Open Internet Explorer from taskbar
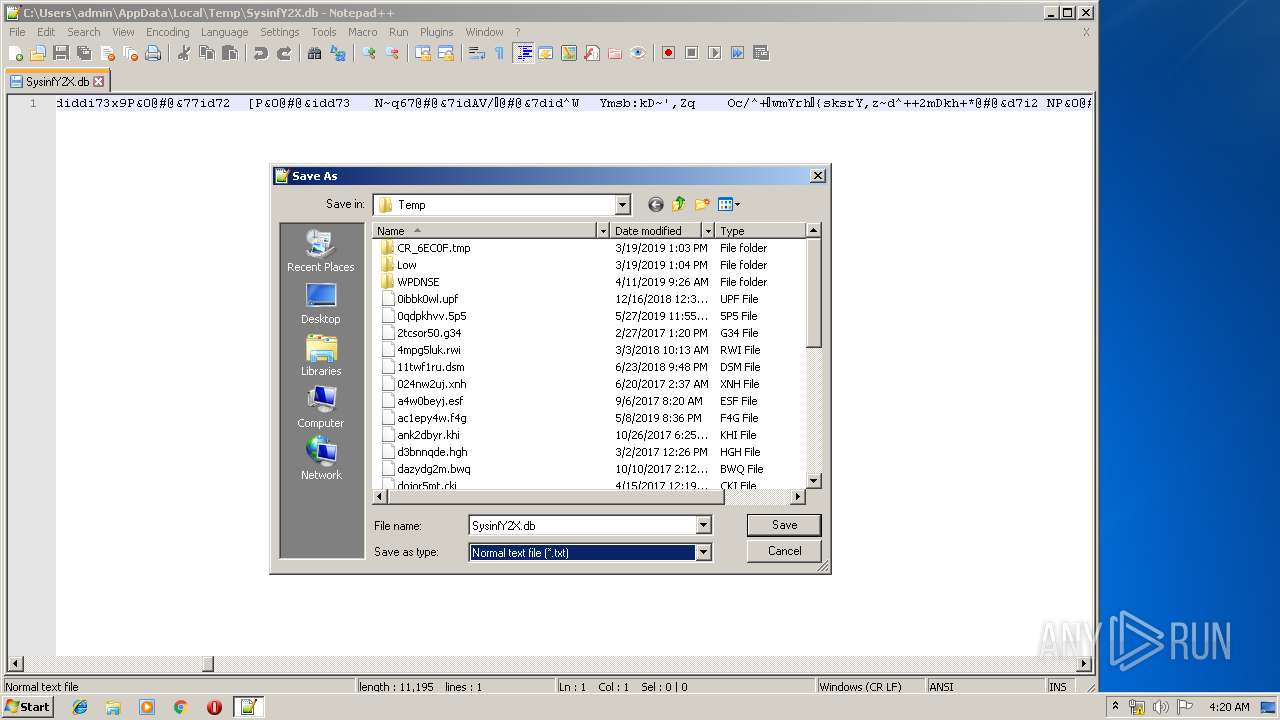Screen dimensions: 1280x720 [80, 707]
